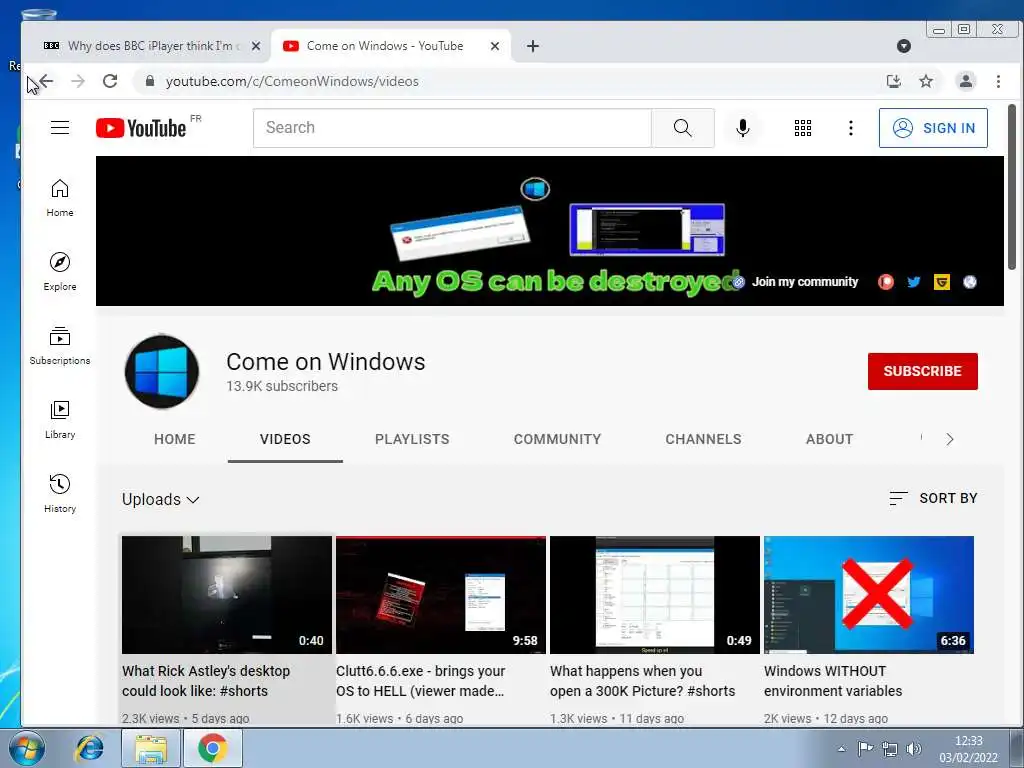This screenshot has width=1024, height=768.
Task: Open the Join my community link
Action: click(805, 281)
